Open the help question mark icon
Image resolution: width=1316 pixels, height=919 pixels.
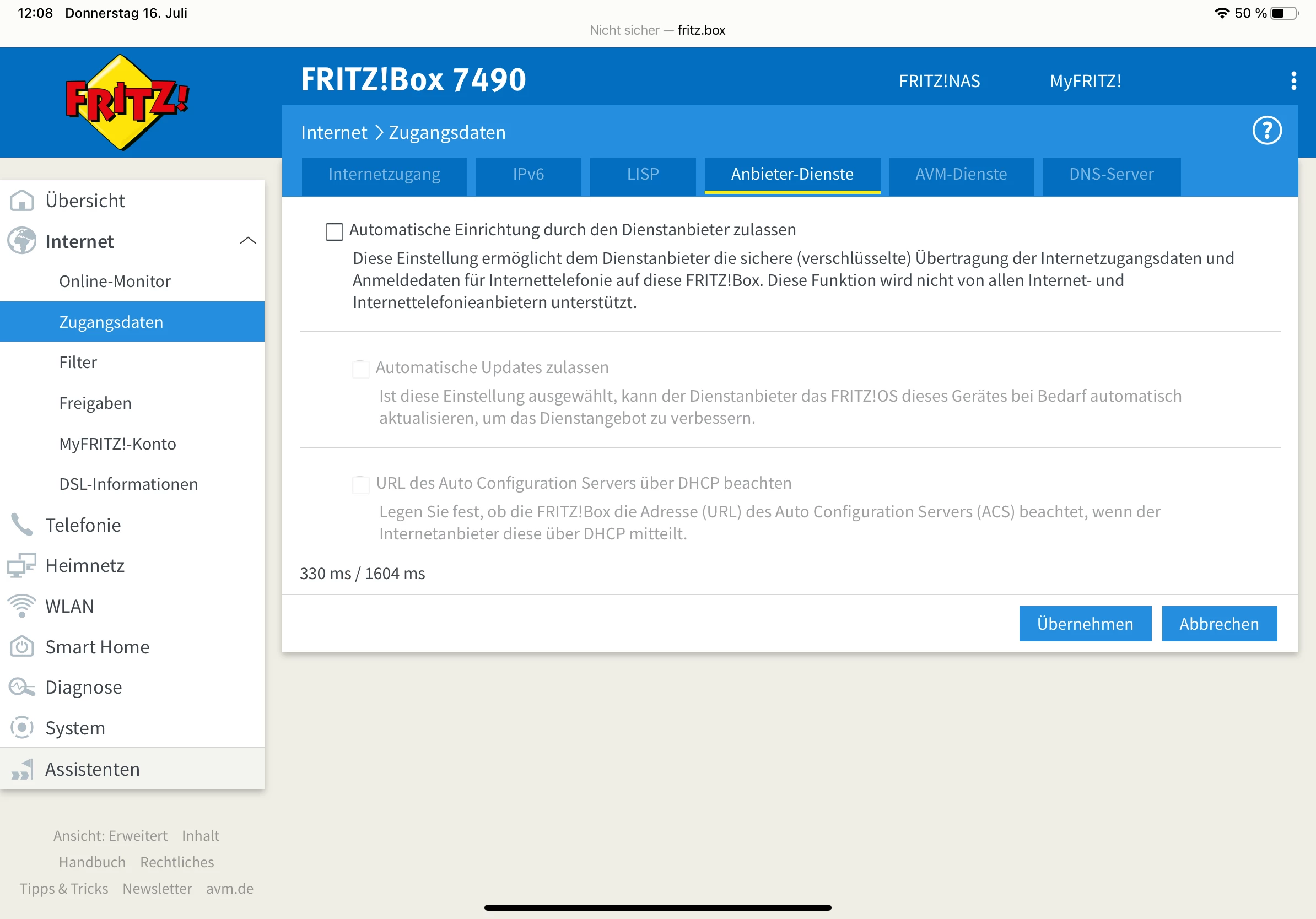point(1268,131)
